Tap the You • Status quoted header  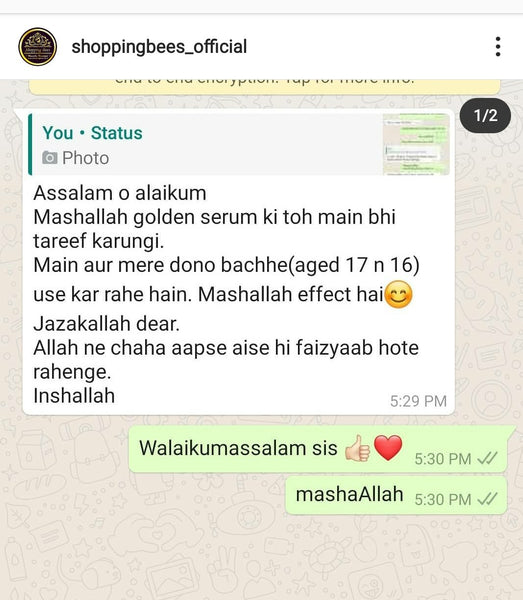(92, 133)
